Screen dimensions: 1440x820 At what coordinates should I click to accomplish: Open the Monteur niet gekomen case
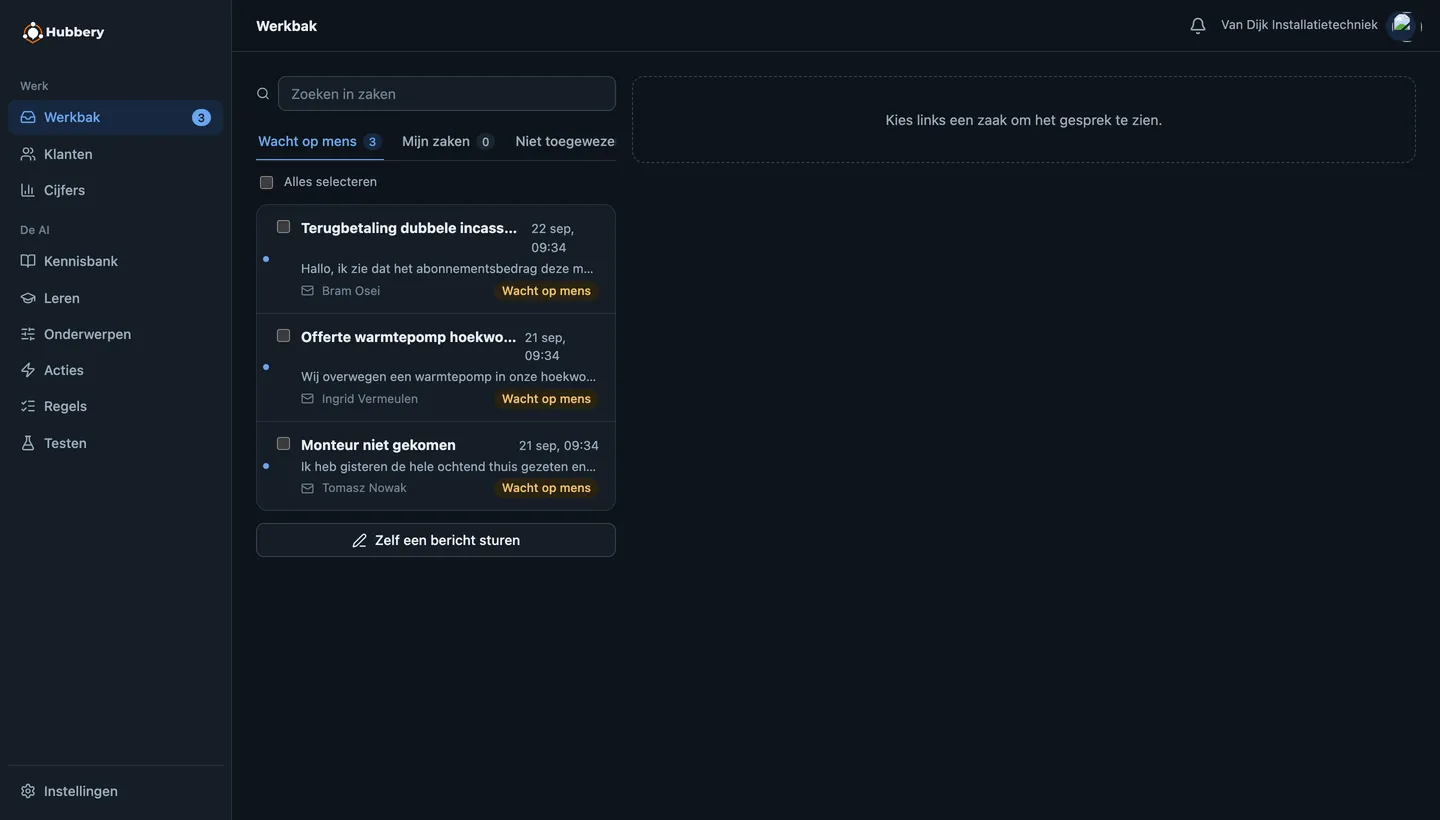(436, 466)
